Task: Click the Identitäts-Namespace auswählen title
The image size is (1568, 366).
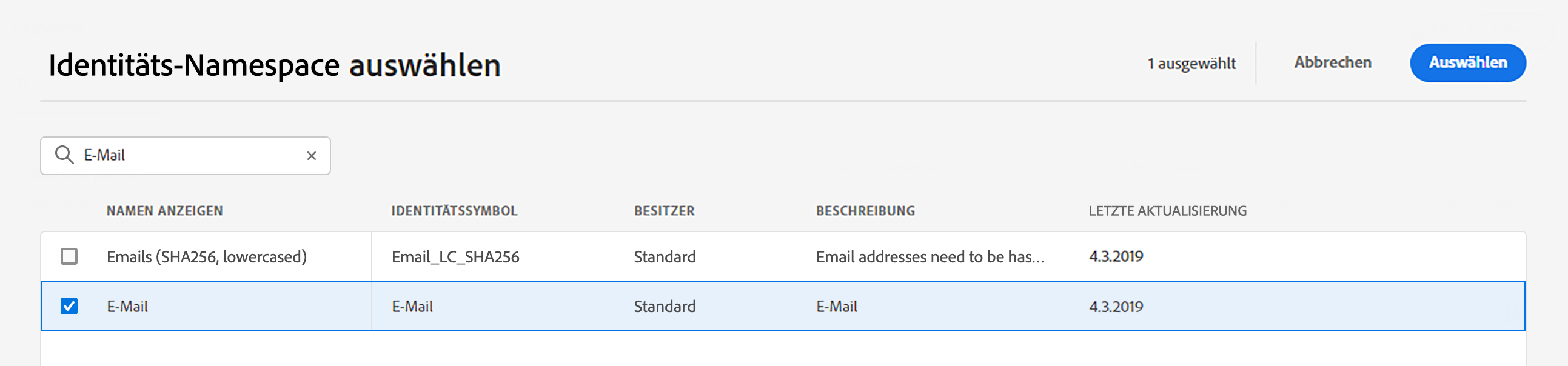Action: [x=275, y=65]
